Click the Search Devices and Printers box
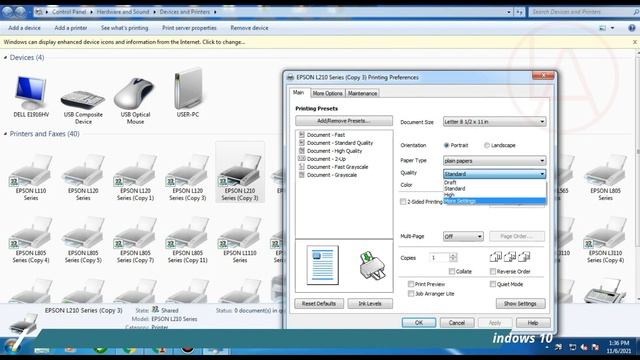The height and width of the screenshot is (360, 640). pos(583,12)
